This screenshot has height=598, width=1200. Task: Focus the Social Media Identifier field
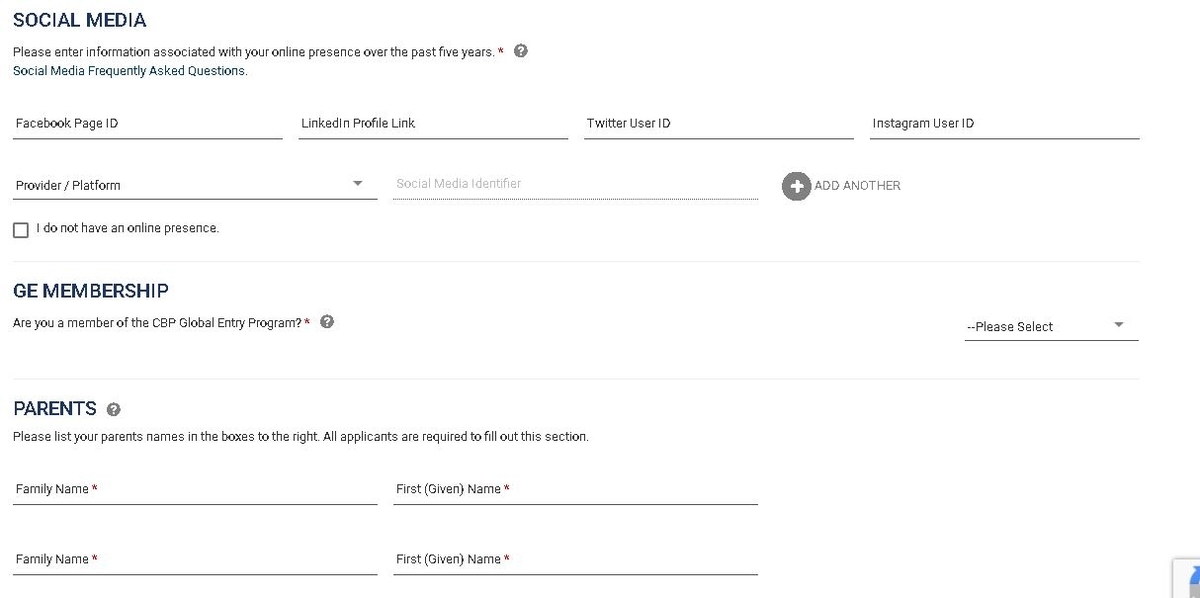[576, 185]
